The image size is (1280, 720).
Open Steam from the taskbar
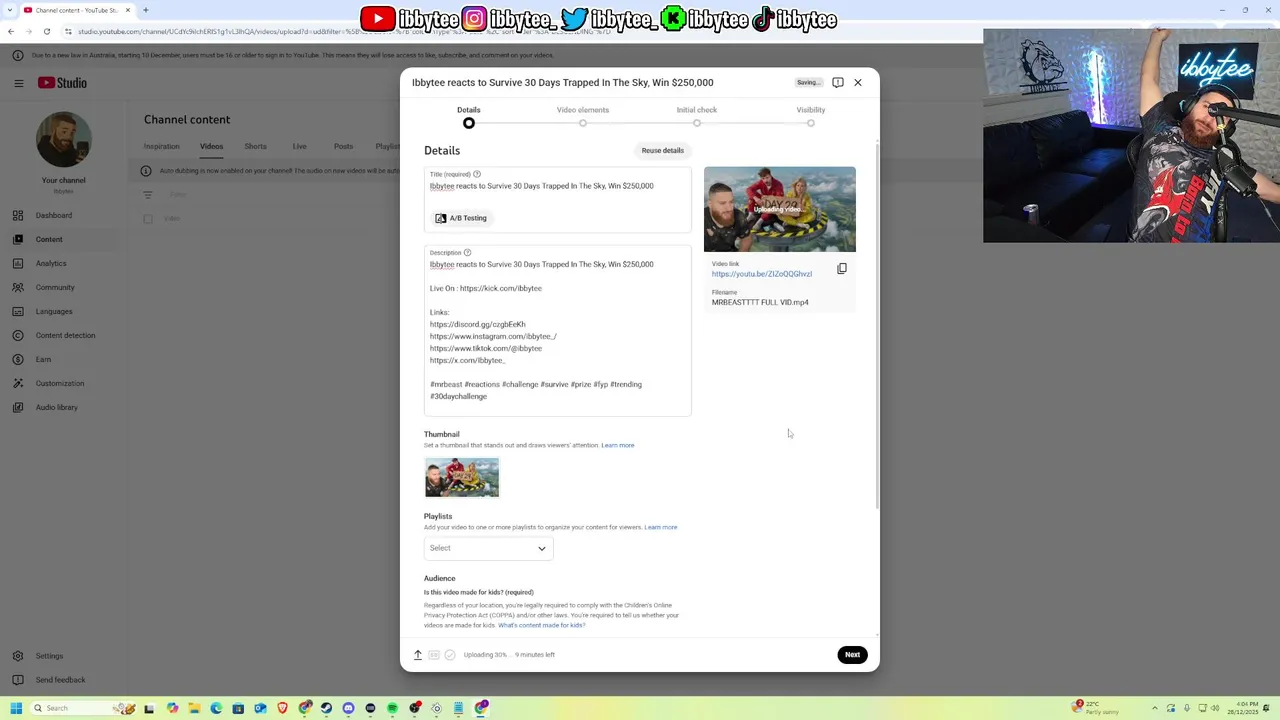point(326,708)
